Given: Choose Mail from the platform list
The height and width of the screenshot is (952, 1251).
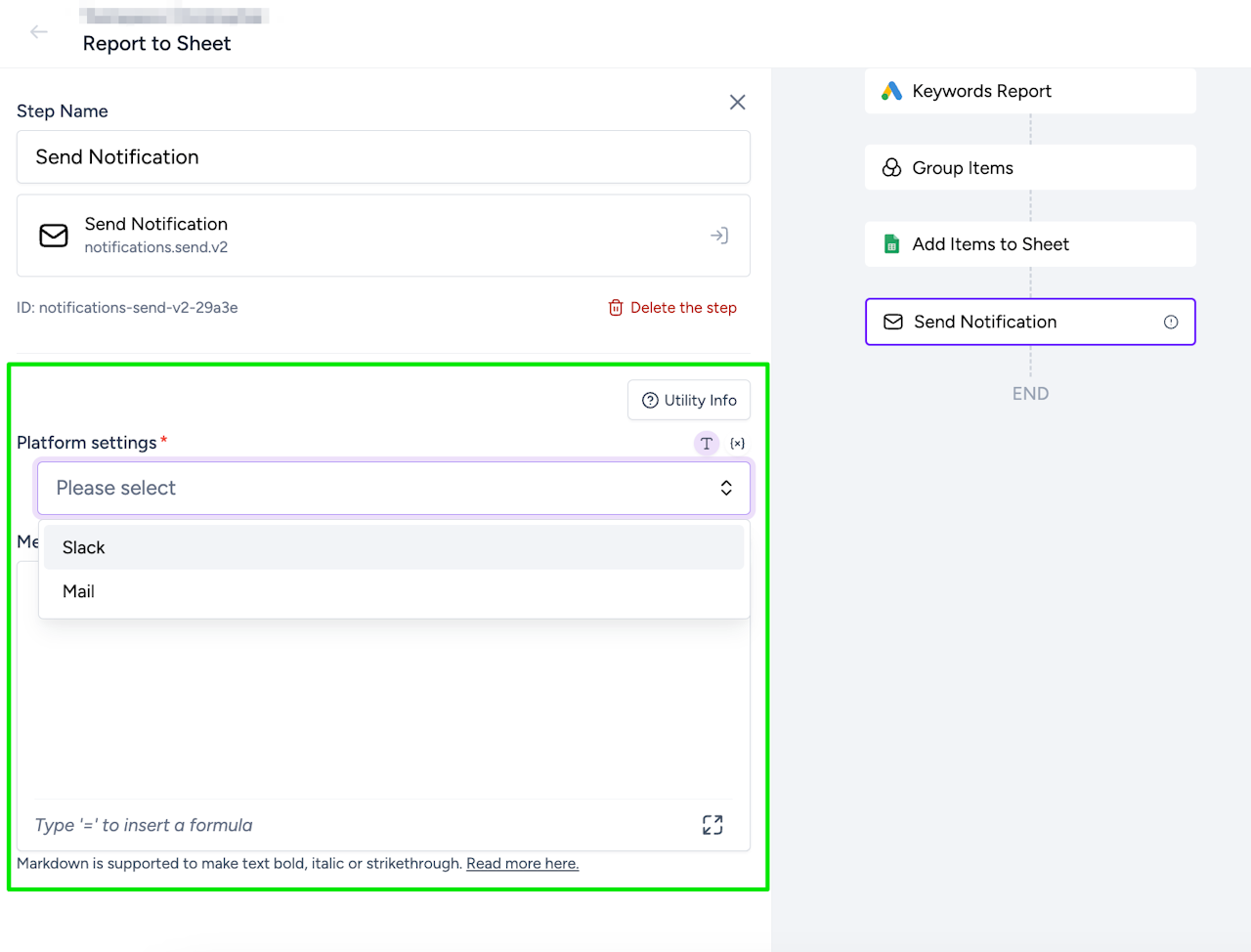Looking at the screenshot, I should pos(79,591).
